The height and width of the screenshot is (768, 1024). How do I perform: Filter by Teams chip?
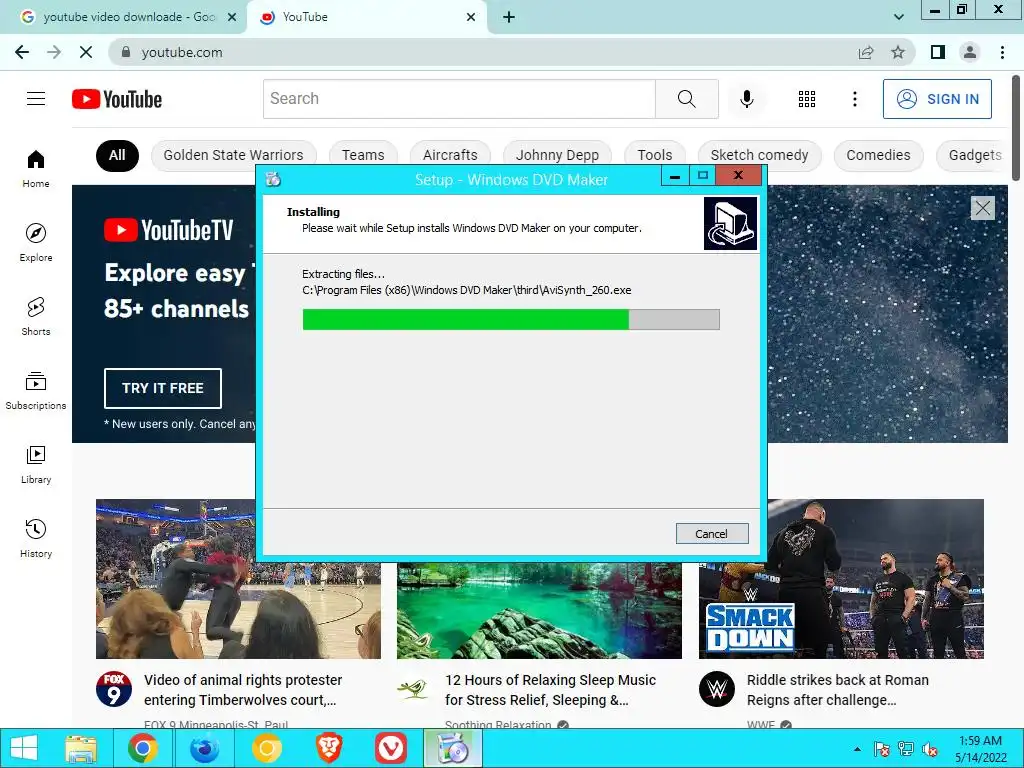(x=363, y=155)
